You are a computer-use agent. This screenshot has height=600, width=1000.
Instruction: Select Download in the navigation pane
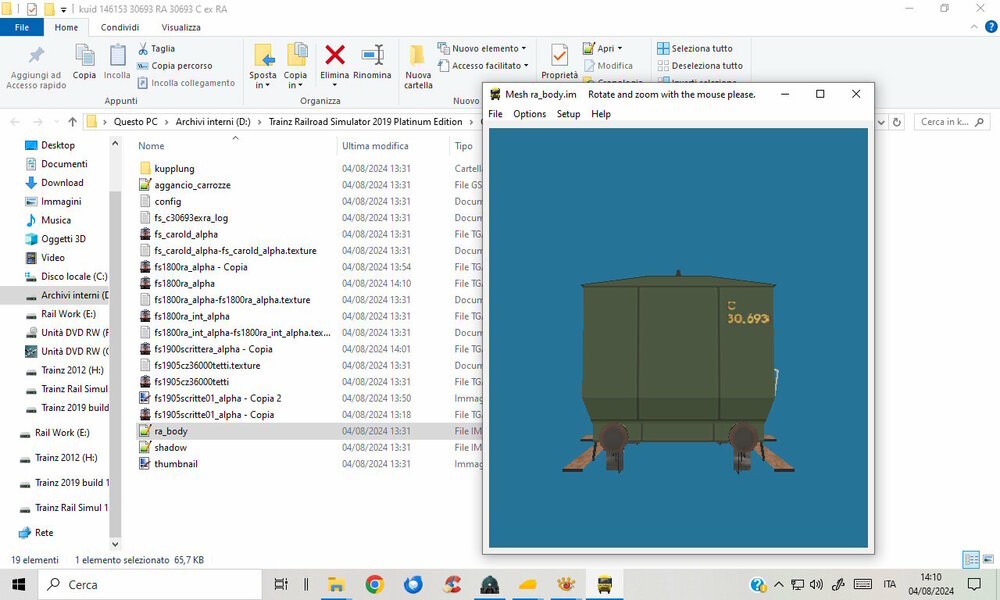tap(62, 183)
